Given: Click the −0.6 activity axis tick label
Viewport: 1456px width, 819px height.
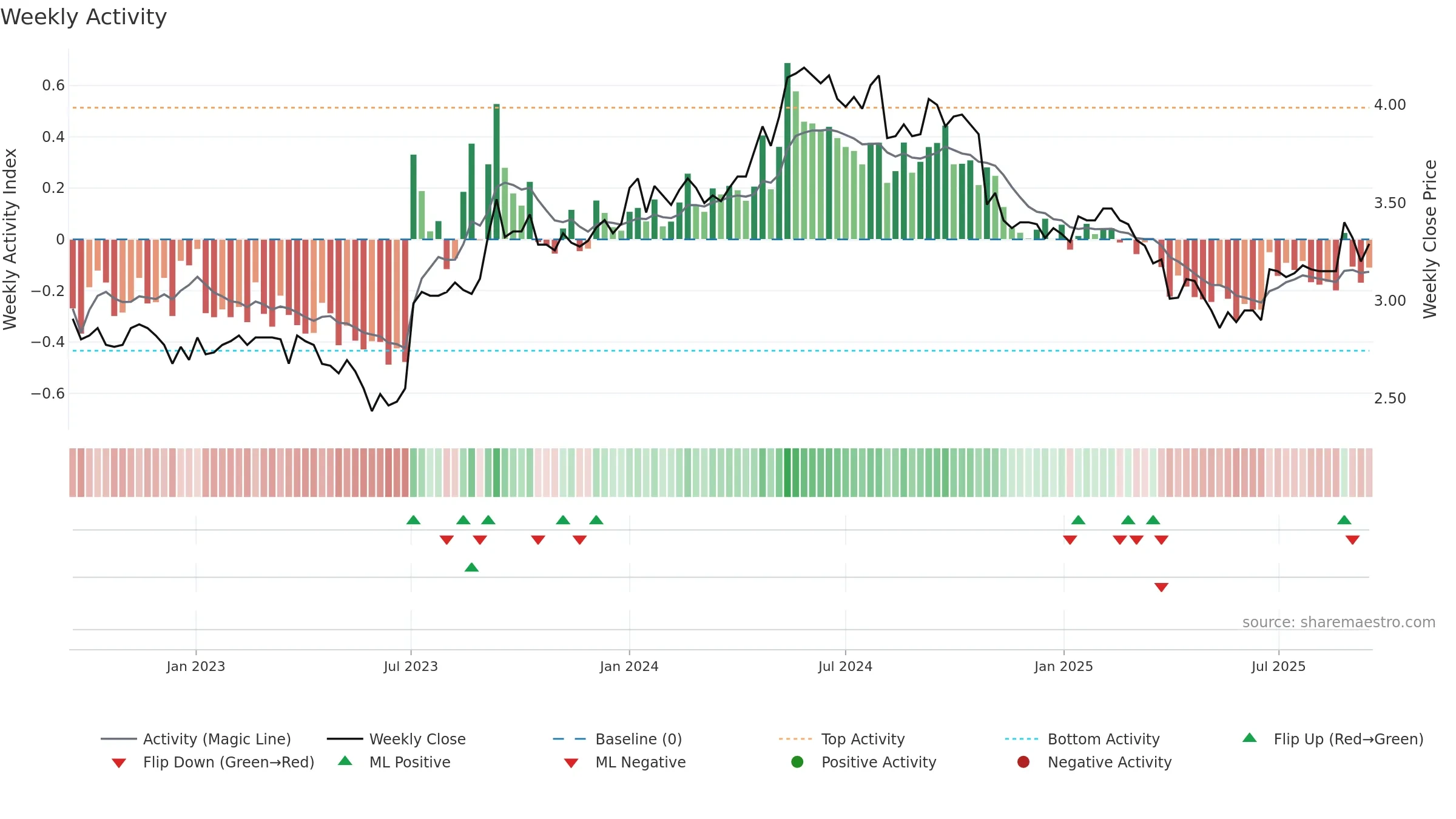Looking at the screenshot, I should 48,394.
